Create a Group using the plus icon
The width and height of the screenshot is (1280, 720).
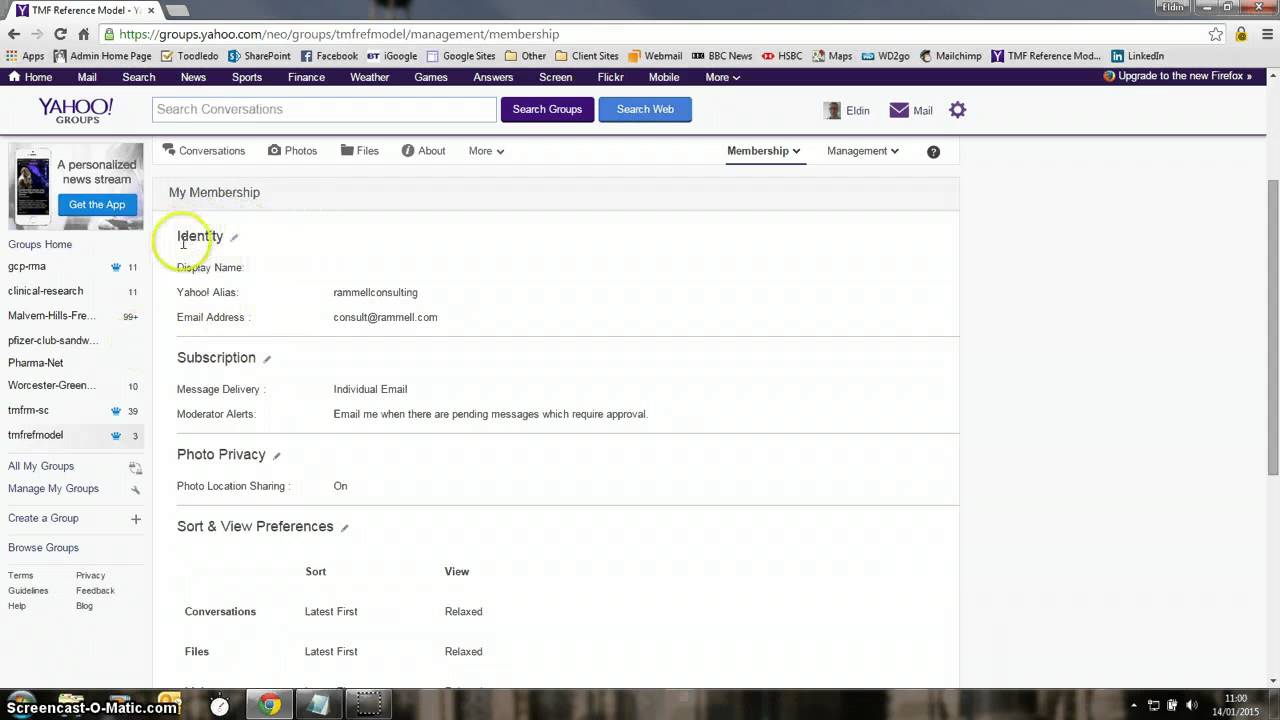click(135, 518)
